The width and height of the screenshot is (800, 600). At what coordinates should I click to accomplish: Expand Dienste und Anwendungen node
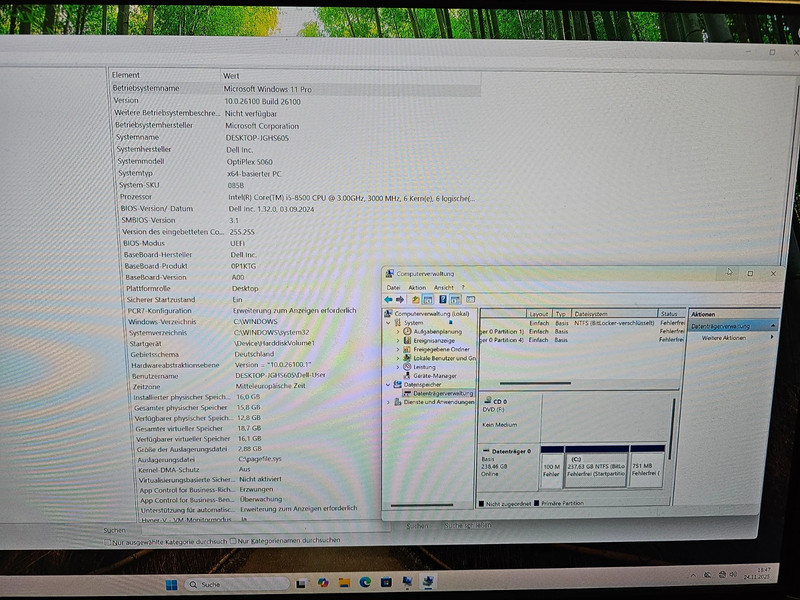pyautogui.click(x=389, y=402)
